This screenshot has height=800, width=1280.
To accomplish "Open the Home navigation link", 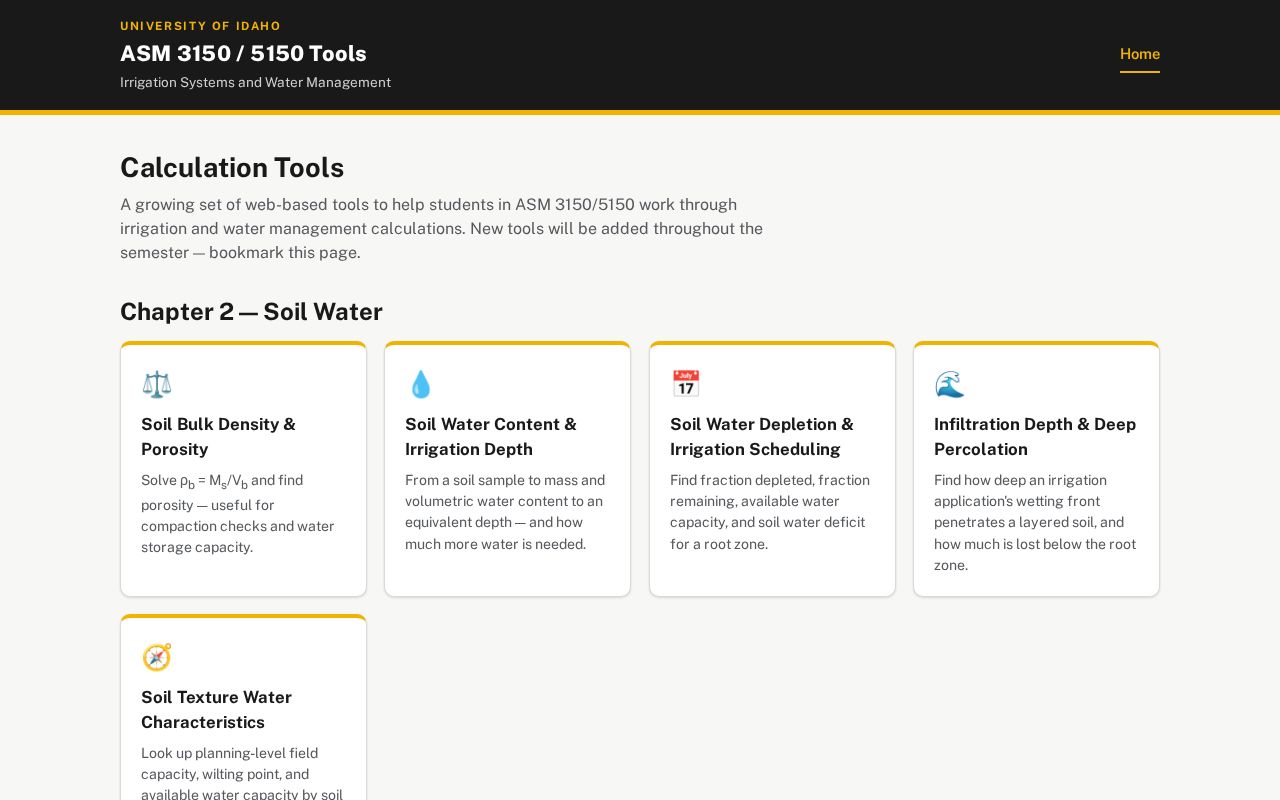I will pos(1140,54).
